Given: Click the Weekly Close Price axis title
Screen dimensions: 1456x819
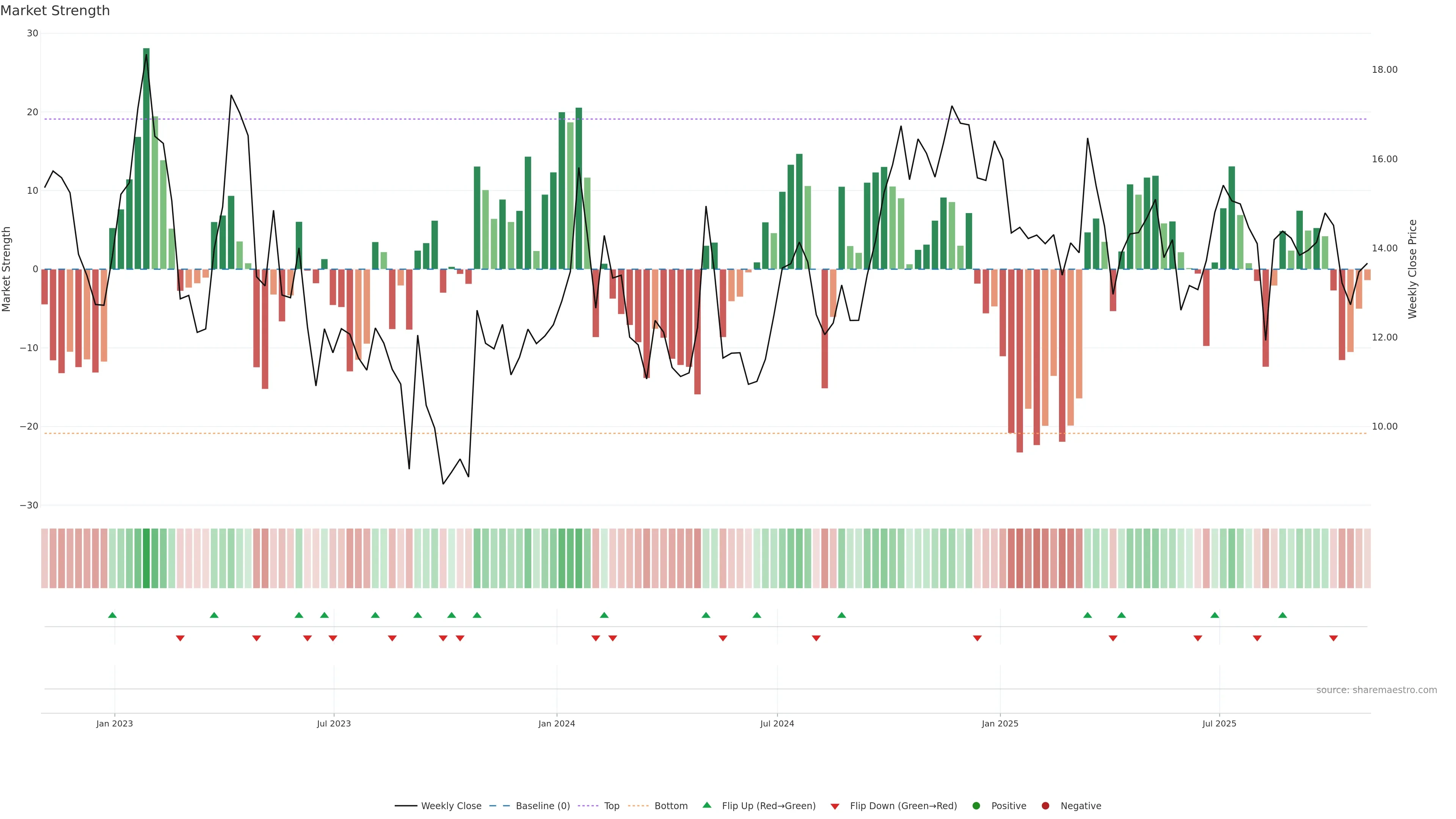Looking at the screenshot, I should 1412,269.
